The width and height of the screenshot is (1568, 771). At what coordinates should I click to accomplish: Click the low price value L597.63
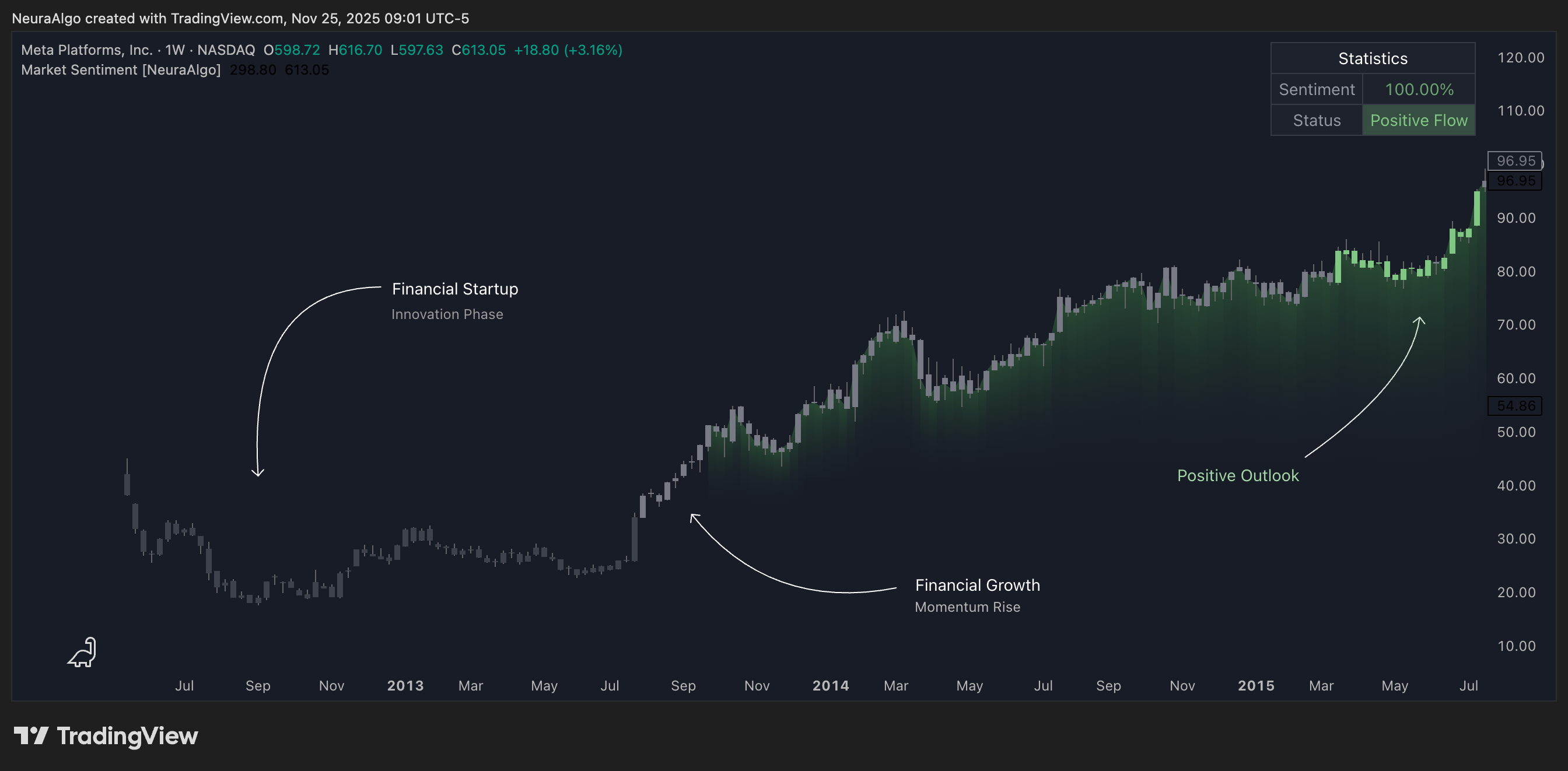click(416, 50)
